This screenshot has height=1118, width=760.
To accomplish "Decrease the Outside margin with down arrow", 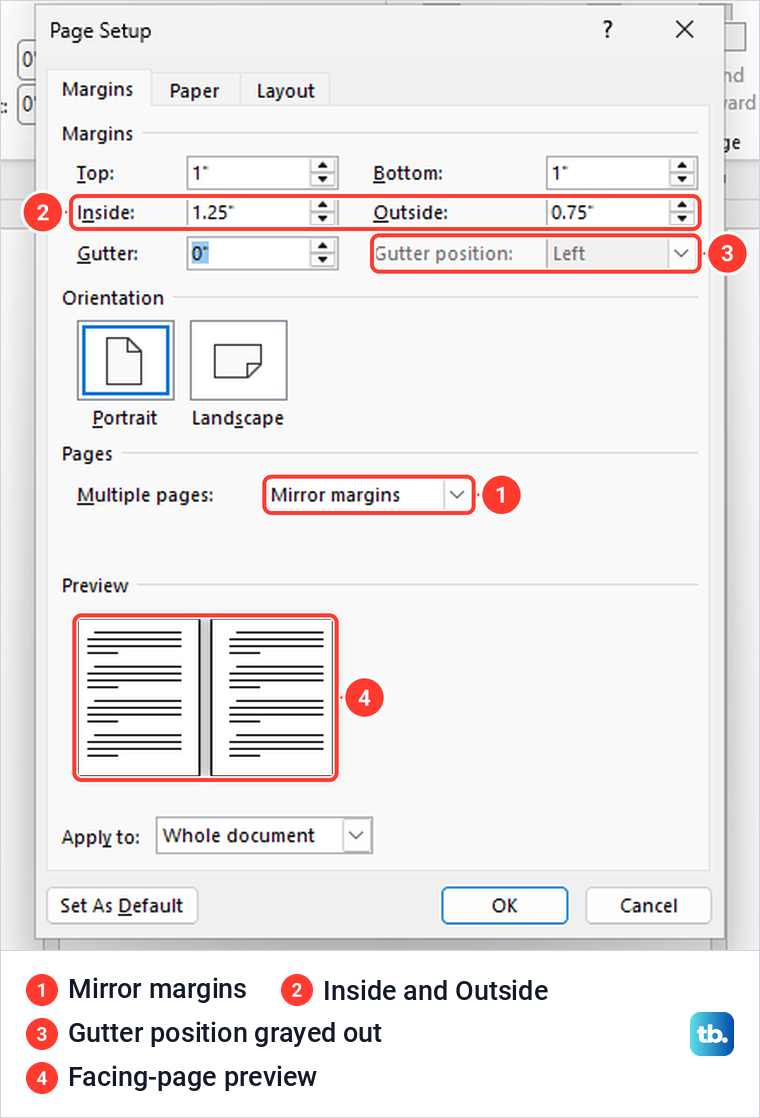I will point(682,220).
